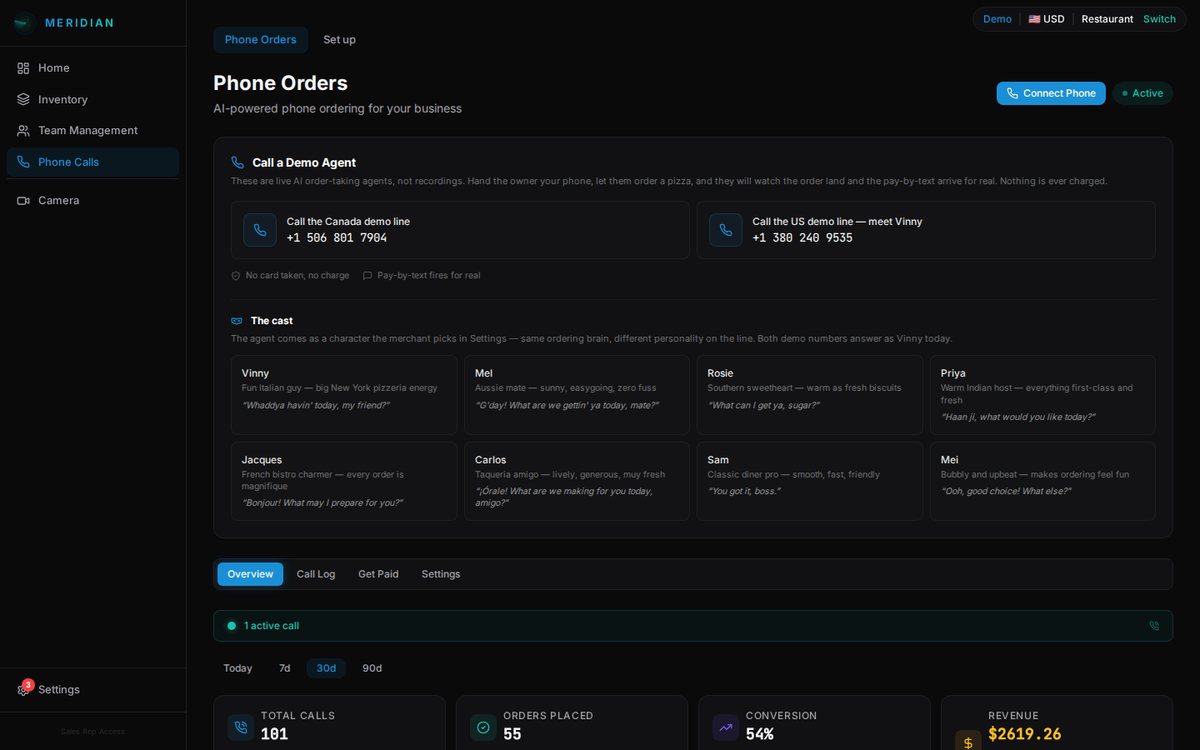1200x750 pixels.
Task: Click the Conversion trend arrow icon
Action: (726, 727)
